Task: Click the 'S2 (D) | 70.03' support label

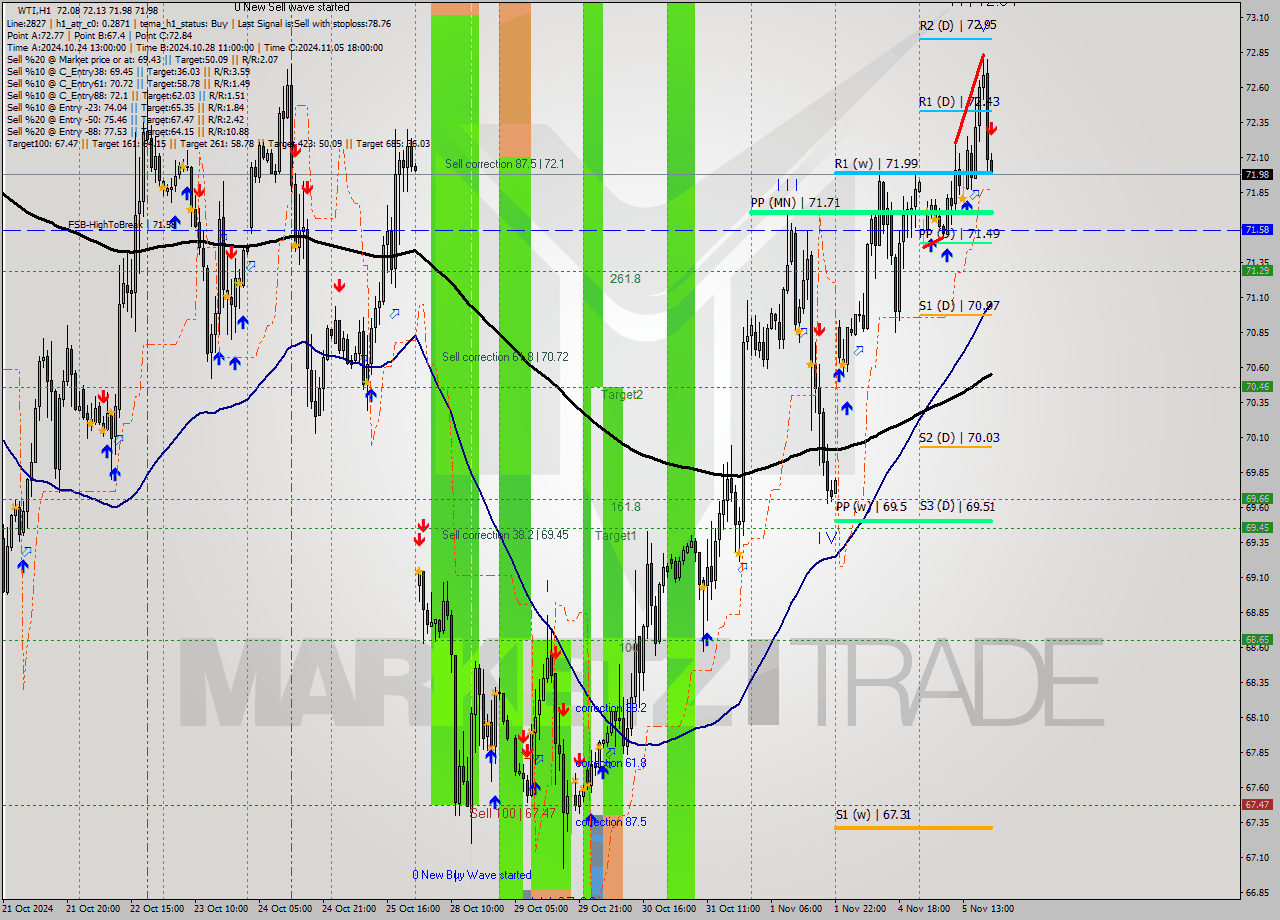Action: pyautogui.click(x=959, y=438)
